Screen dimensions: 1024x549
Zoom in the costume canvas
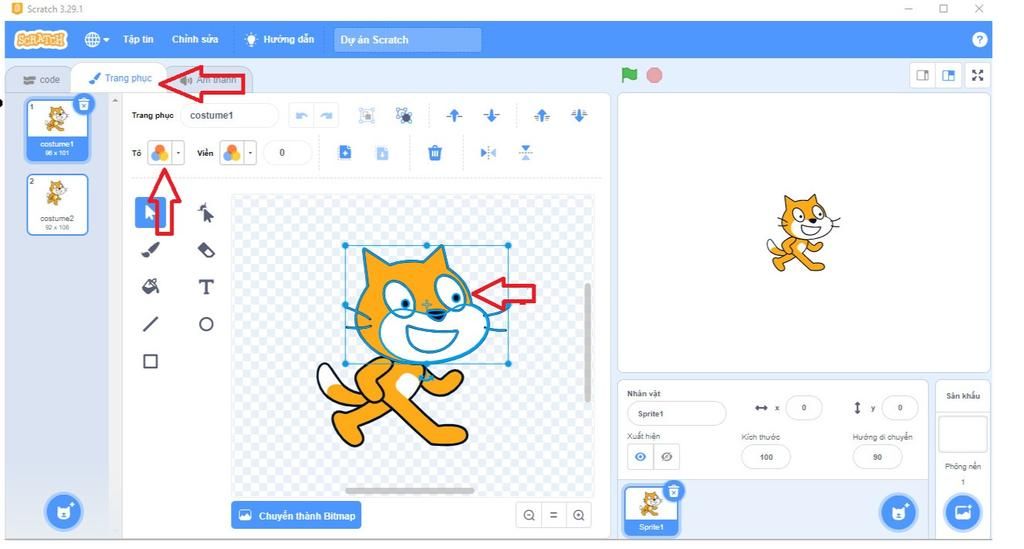coord(579,515)
